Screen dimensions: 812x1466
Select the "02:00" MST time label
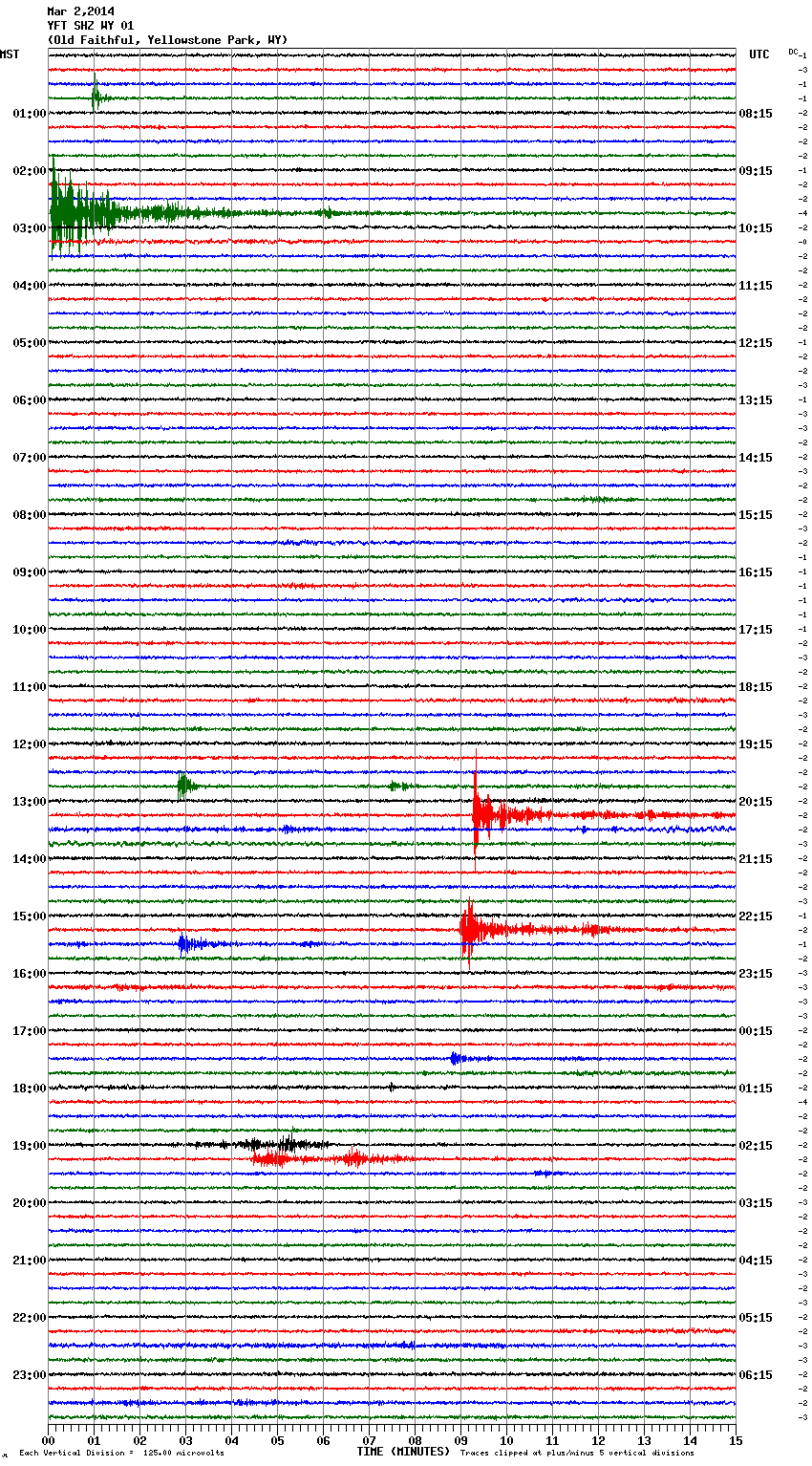click(x=29, y=171)
